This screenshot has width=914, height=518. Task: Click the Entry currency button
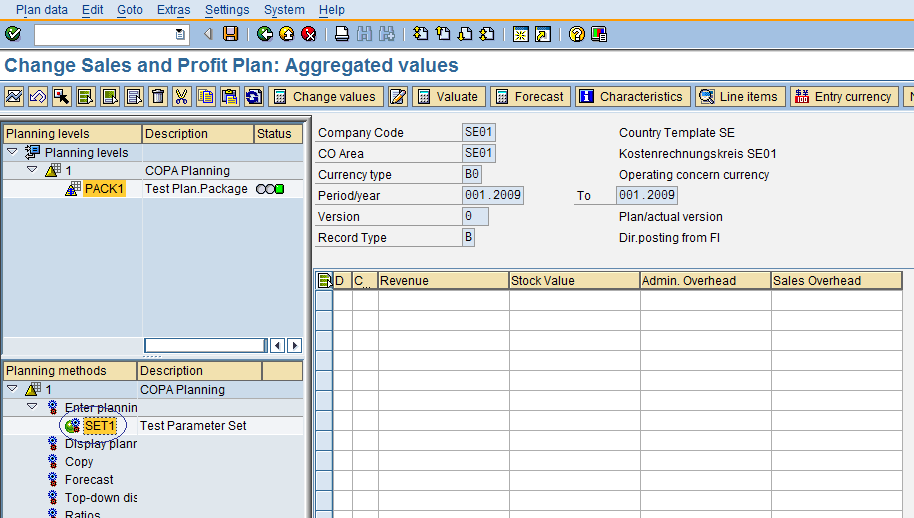[845, 96]
